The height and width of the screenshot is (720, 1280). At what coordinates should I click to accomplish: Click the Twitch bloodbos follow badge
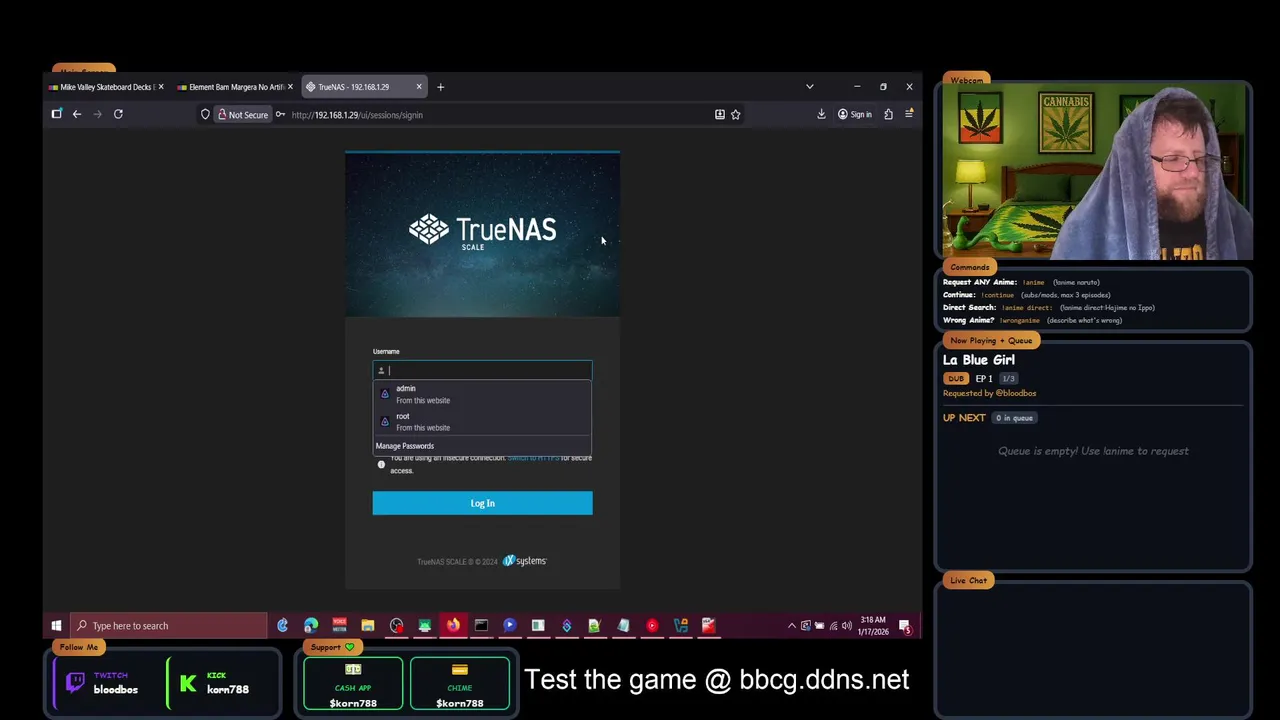click(104, 683)
